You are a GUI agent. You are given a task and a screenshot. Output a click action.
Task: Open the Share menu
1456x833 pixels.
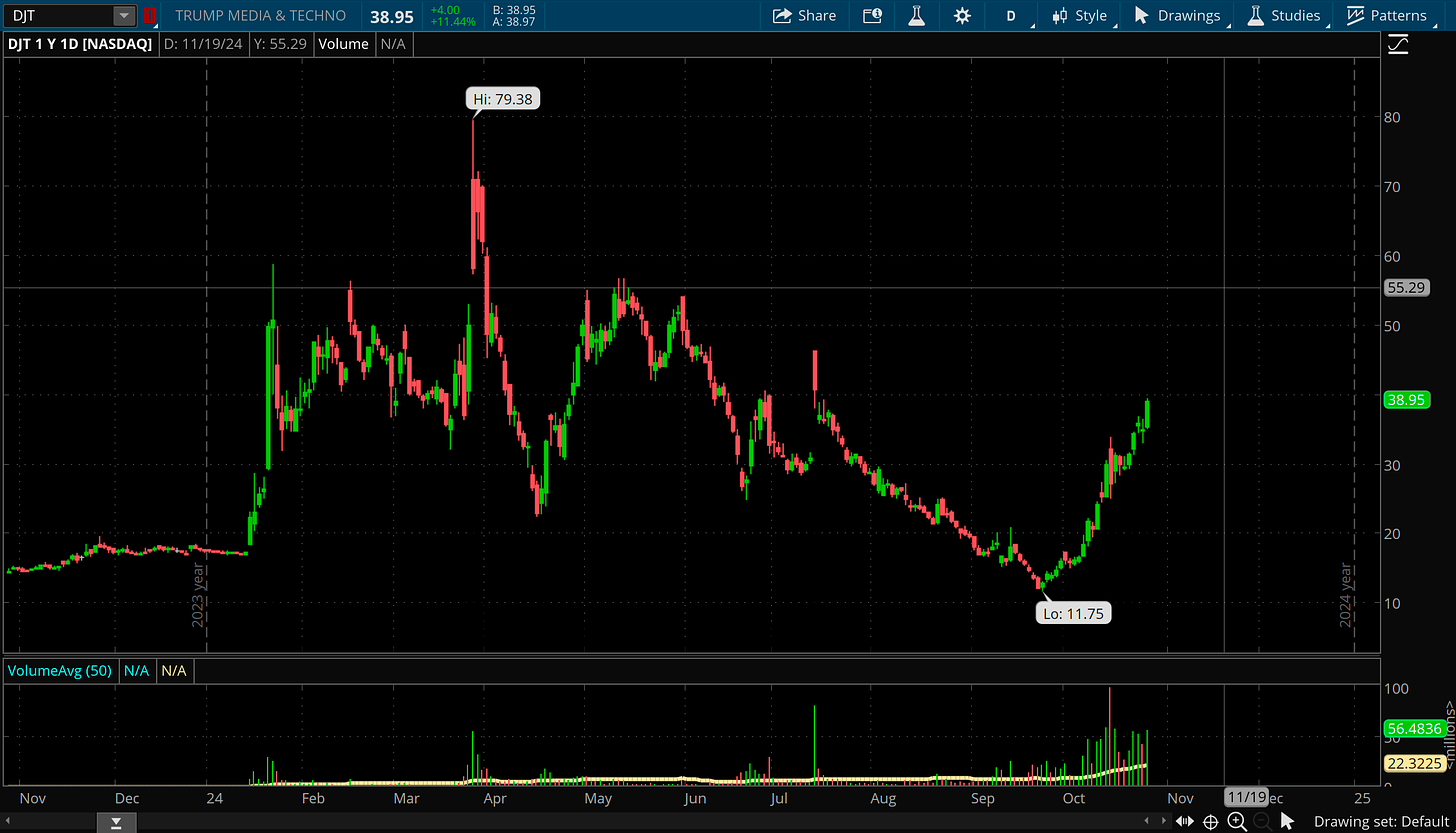[804, 16]
